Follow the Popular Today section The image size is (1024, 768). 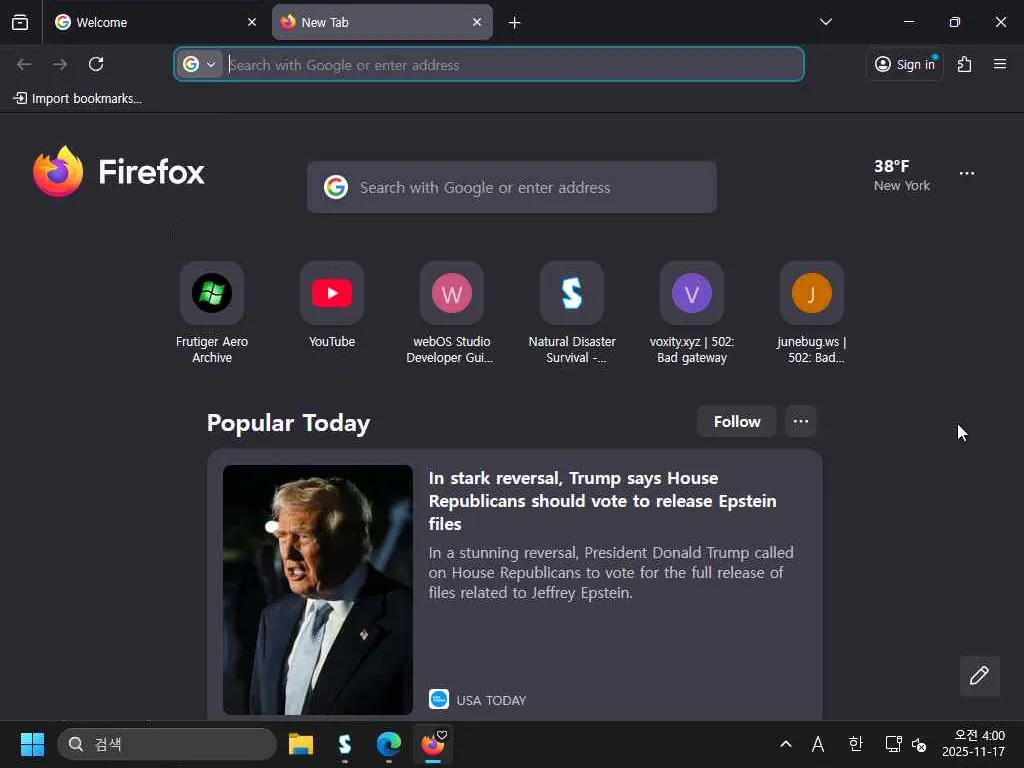(x=737, y=422)
